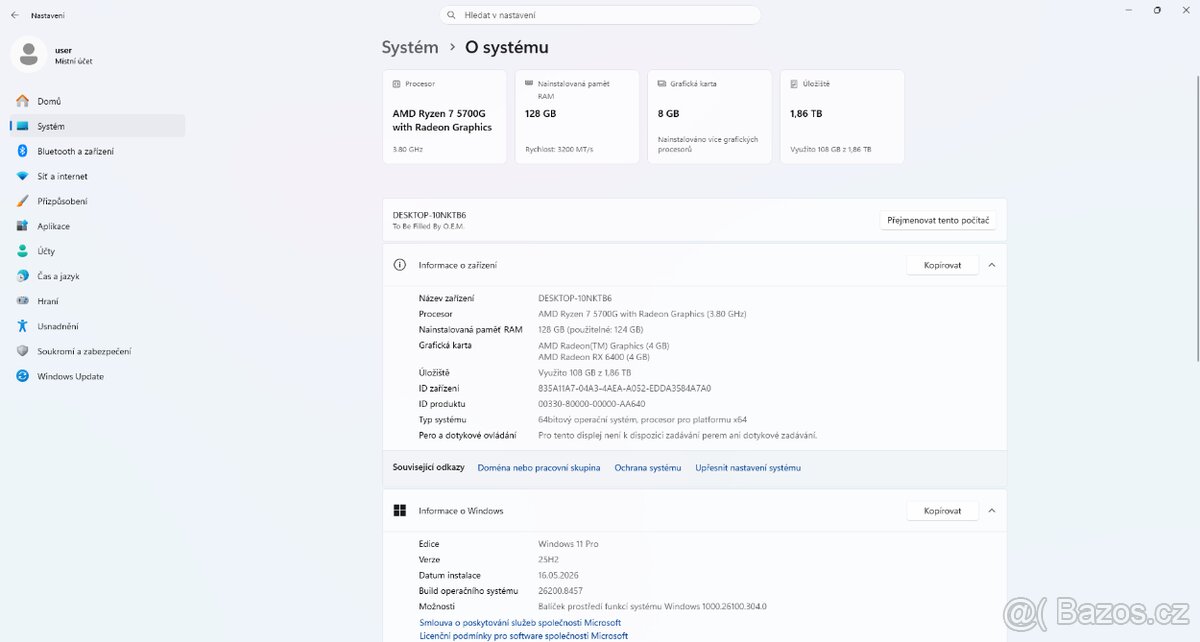Click the info icon beside Informace o zařízení
Image resolution: width=1200 pixels, height=642 pixels.
click(x=400, y=265)
